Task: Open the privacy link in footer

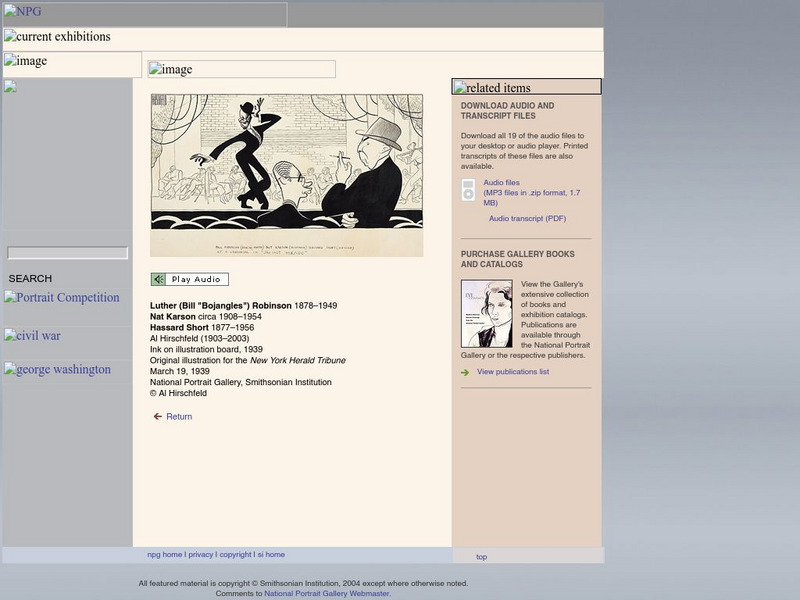Action: pos(201,555)
